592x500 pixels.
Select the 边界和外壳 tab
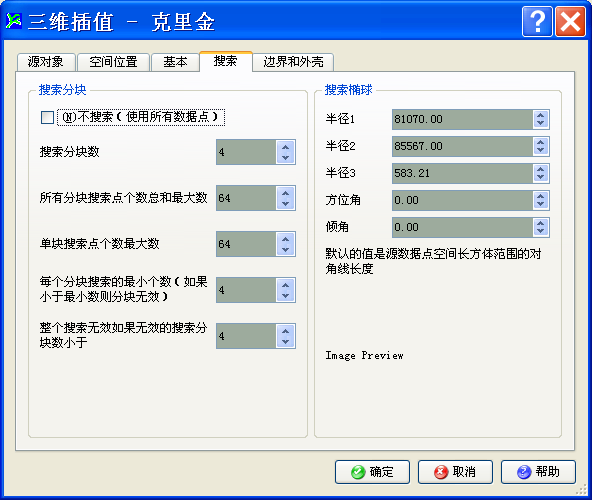click(x=293, y=62)
